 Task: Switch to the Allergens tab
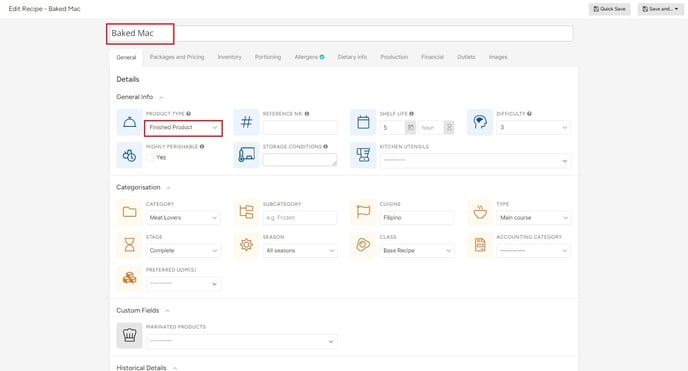[x=309, y=57]
